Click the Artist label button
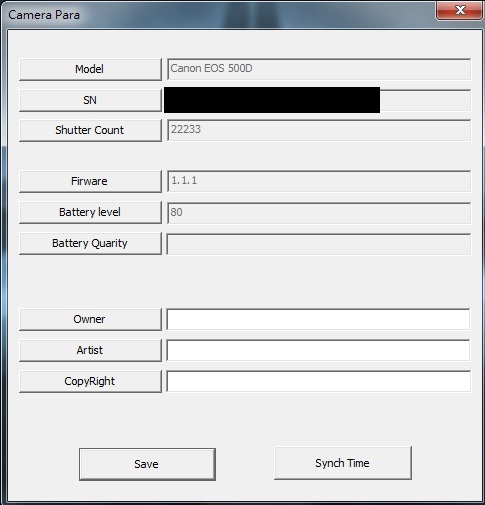485x505 pixels. [90, 350]
